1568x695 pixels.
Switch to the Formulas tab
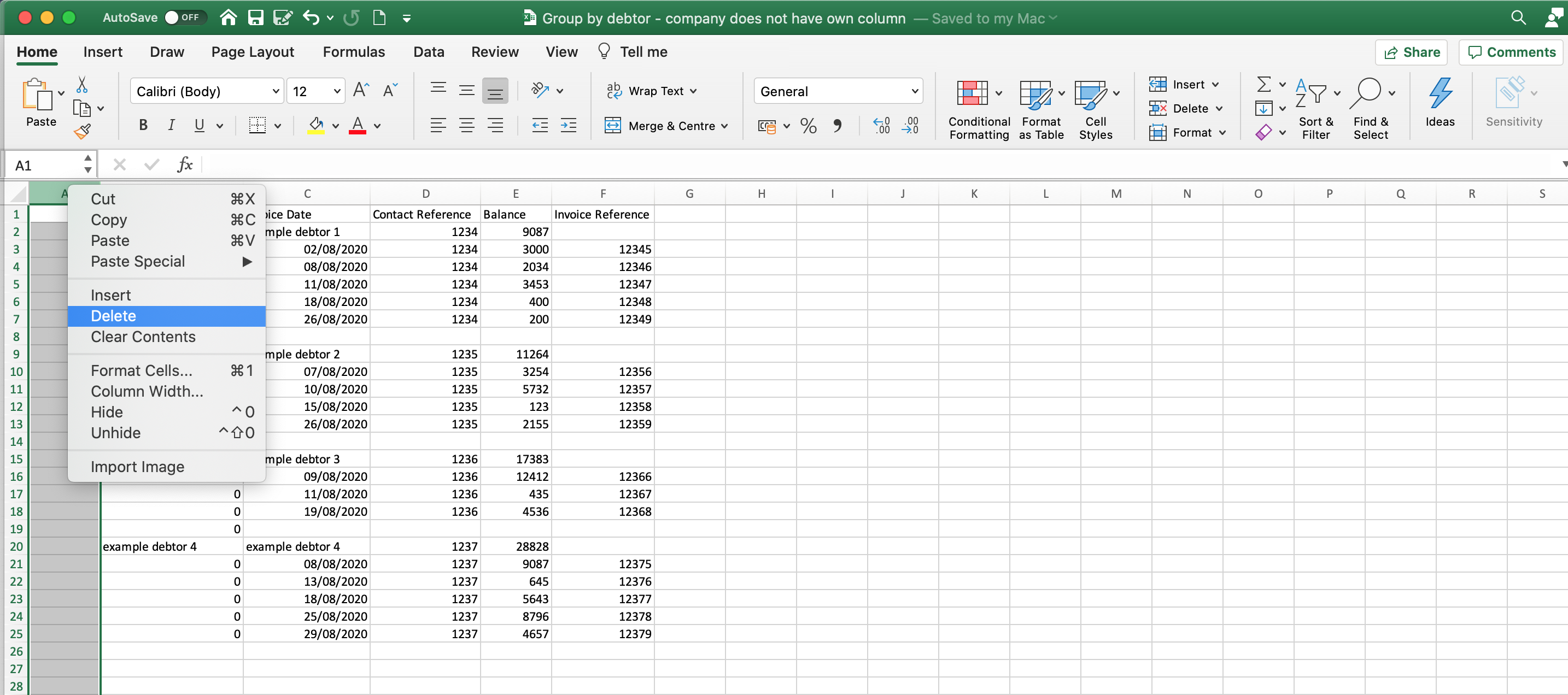tap(354, 52)
